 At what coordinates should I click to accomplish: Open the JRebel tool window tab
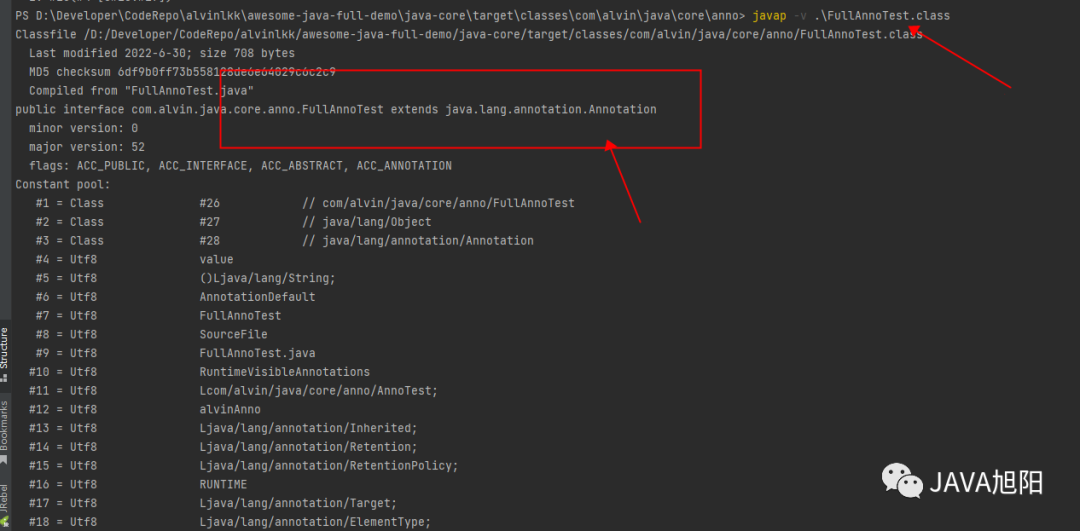coord(5,507)
